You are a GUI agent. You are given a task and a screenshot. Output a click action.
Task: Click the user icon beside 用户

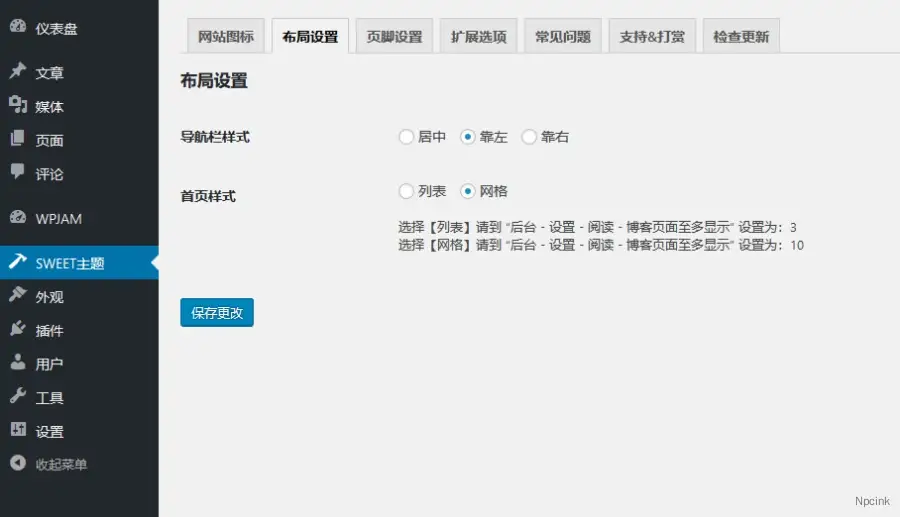[x=18, y=361]
